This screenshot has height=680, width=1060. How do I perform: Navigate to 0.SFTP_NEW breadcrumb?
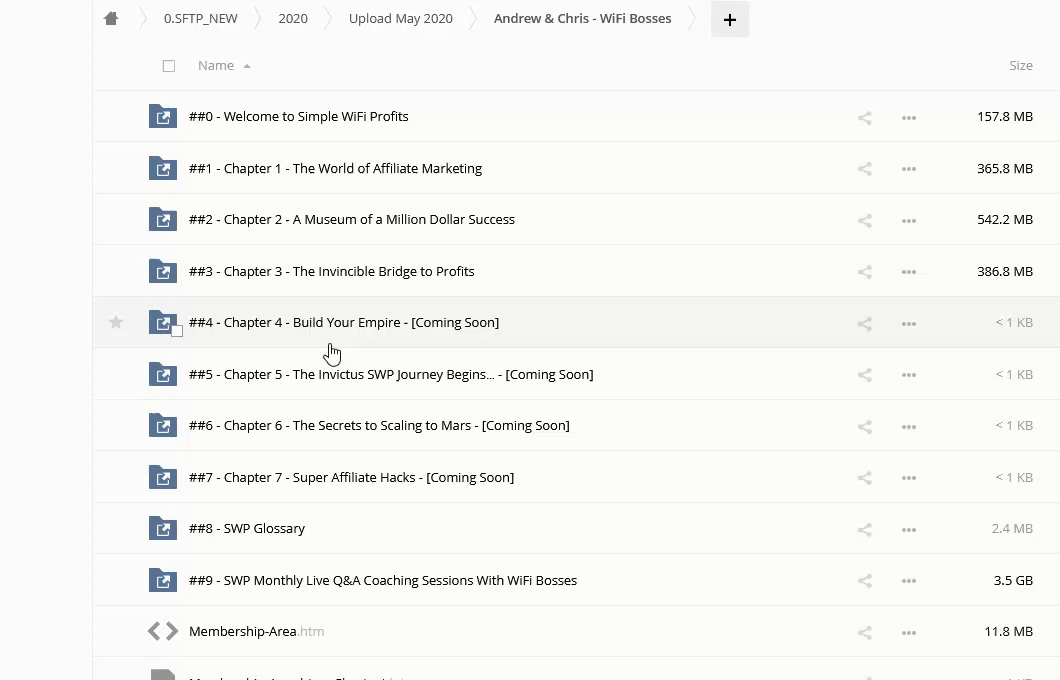point(200,19)
